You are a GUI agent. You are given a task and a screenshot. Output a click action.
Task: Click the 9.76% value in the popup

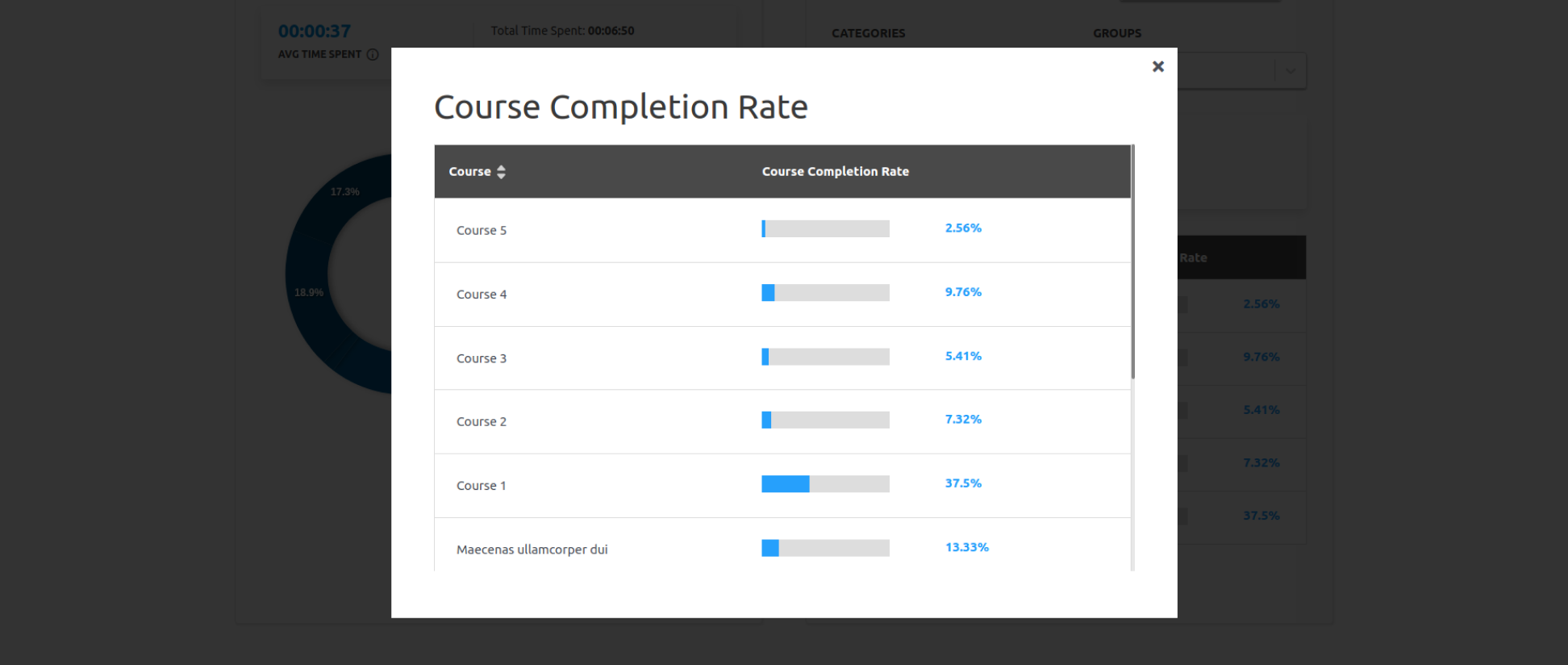pyautogui.click(x=963, y=292)
